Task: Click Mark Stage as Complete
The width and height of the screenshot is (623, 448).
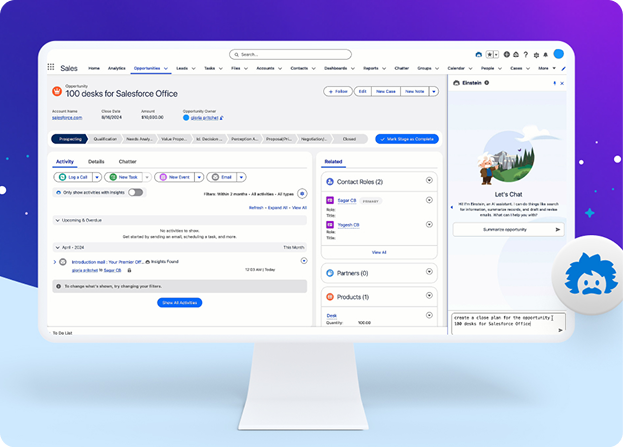Action: tap(407, 139)
